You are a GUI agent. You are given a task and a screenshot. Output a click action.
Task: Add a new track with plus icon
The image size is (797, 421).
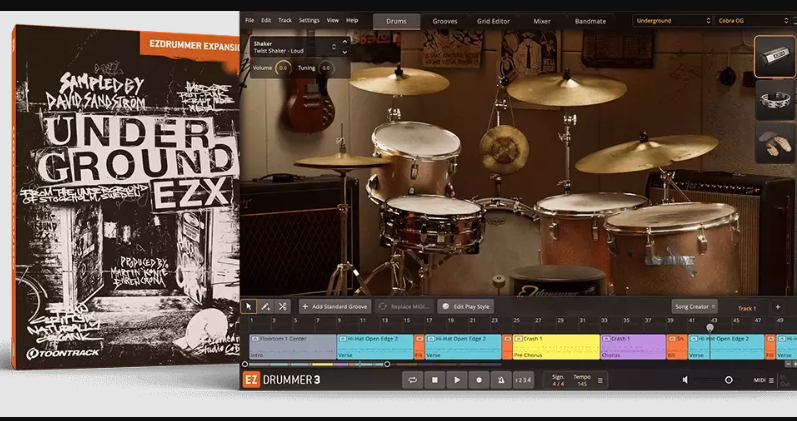(x=777, y=307)
